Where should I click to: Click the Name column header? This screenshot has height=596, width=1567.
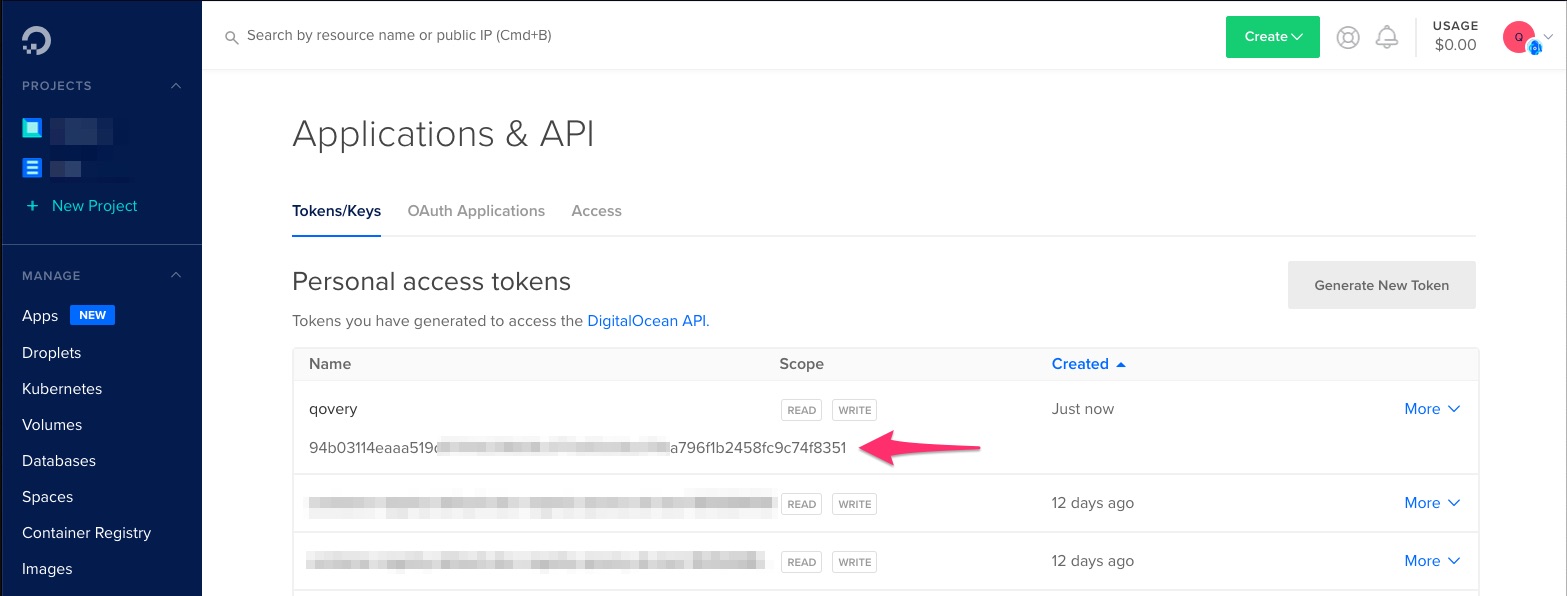click(x=330, y=364)
